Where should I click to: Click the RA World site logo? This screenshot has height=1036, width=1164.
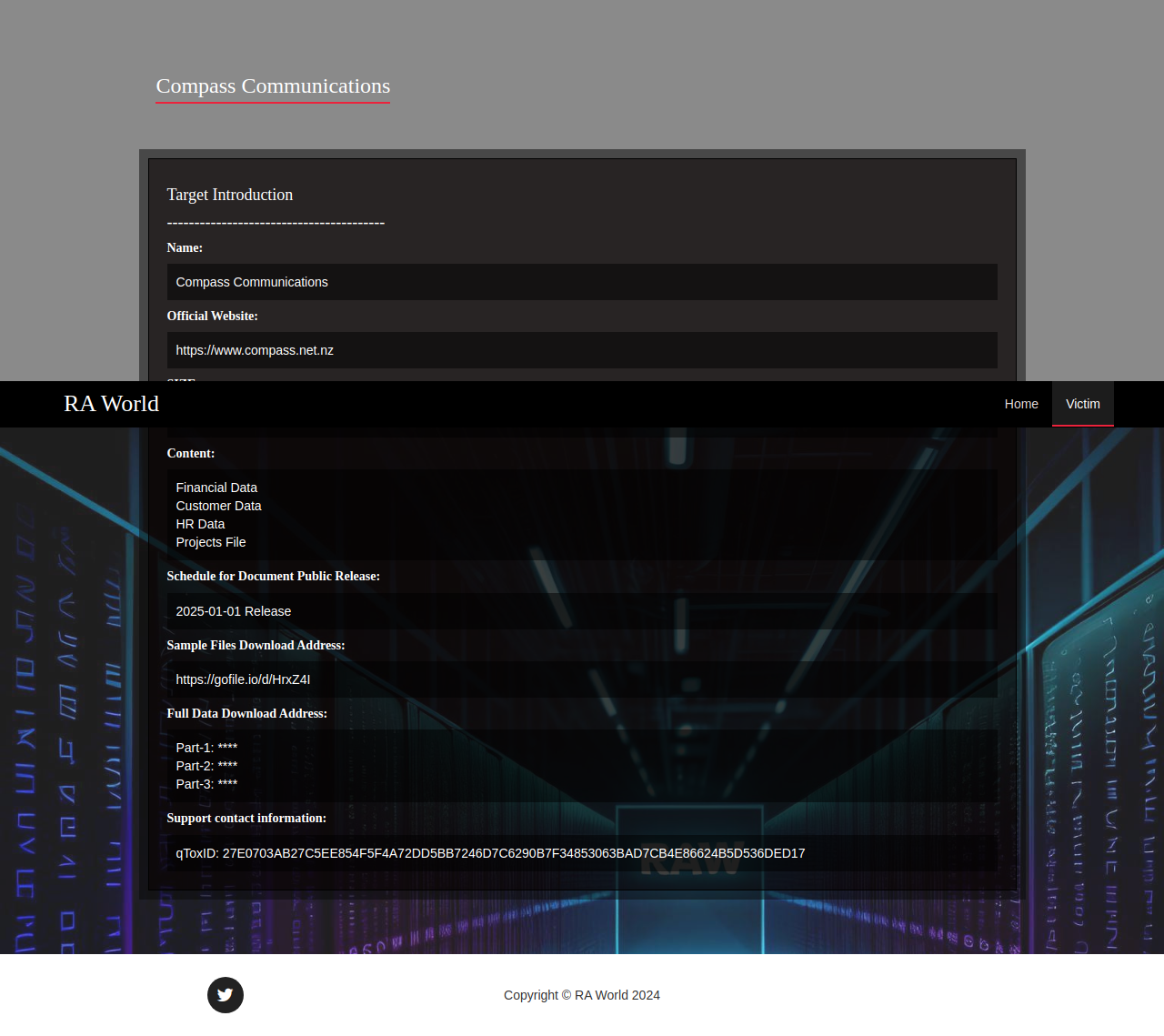coord(111,404)
